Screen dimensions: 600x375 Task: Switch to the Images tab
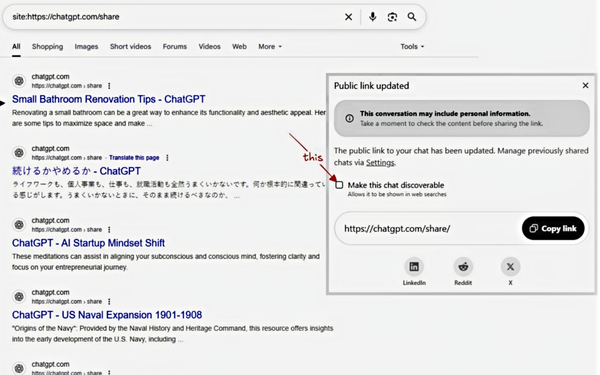[x=86, y=47]
